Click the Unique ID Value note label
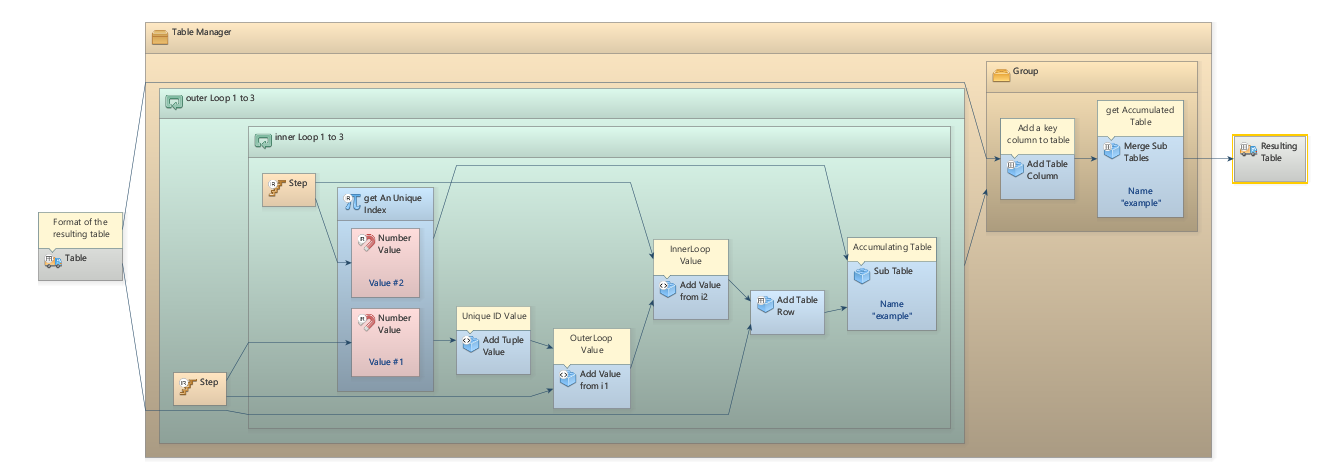The height and width of the screenshot is (471, 1330). [494, 315]
